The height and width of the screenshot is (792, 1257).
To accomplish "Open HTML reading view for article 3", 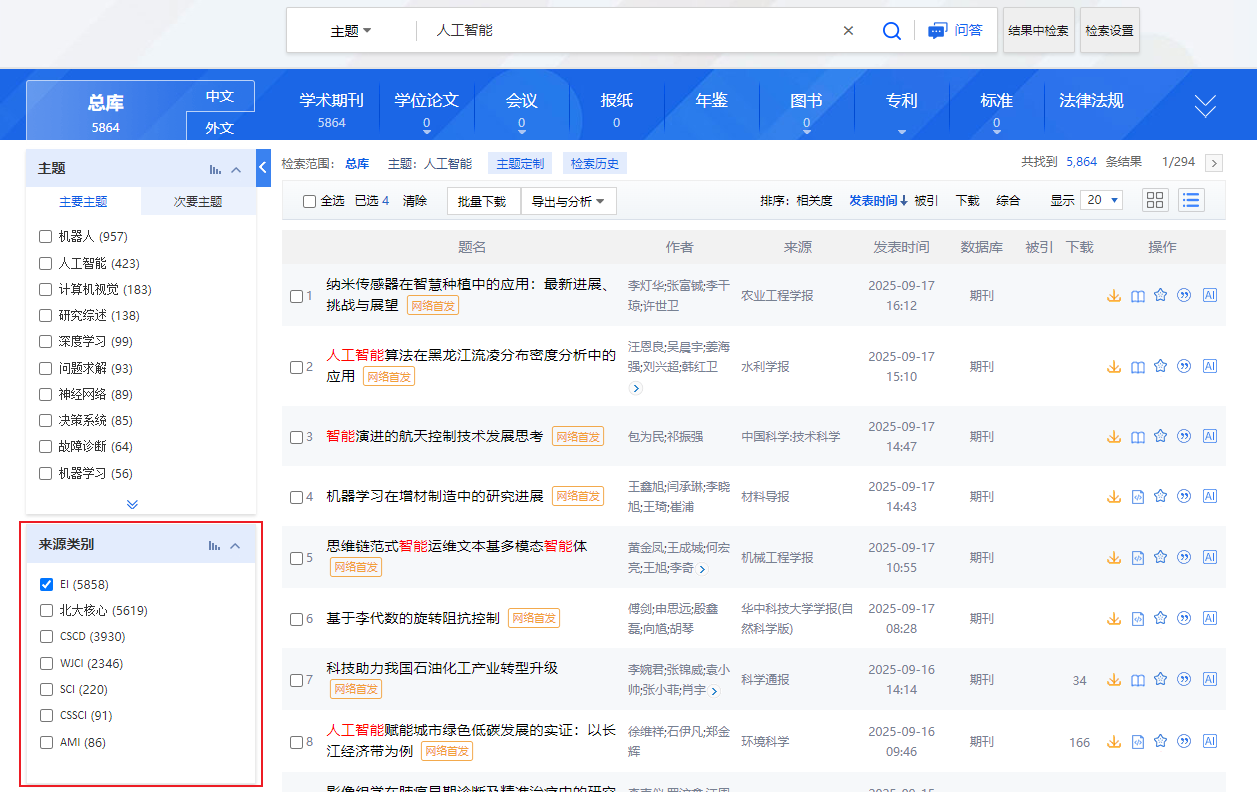I will coord(1137,436).
